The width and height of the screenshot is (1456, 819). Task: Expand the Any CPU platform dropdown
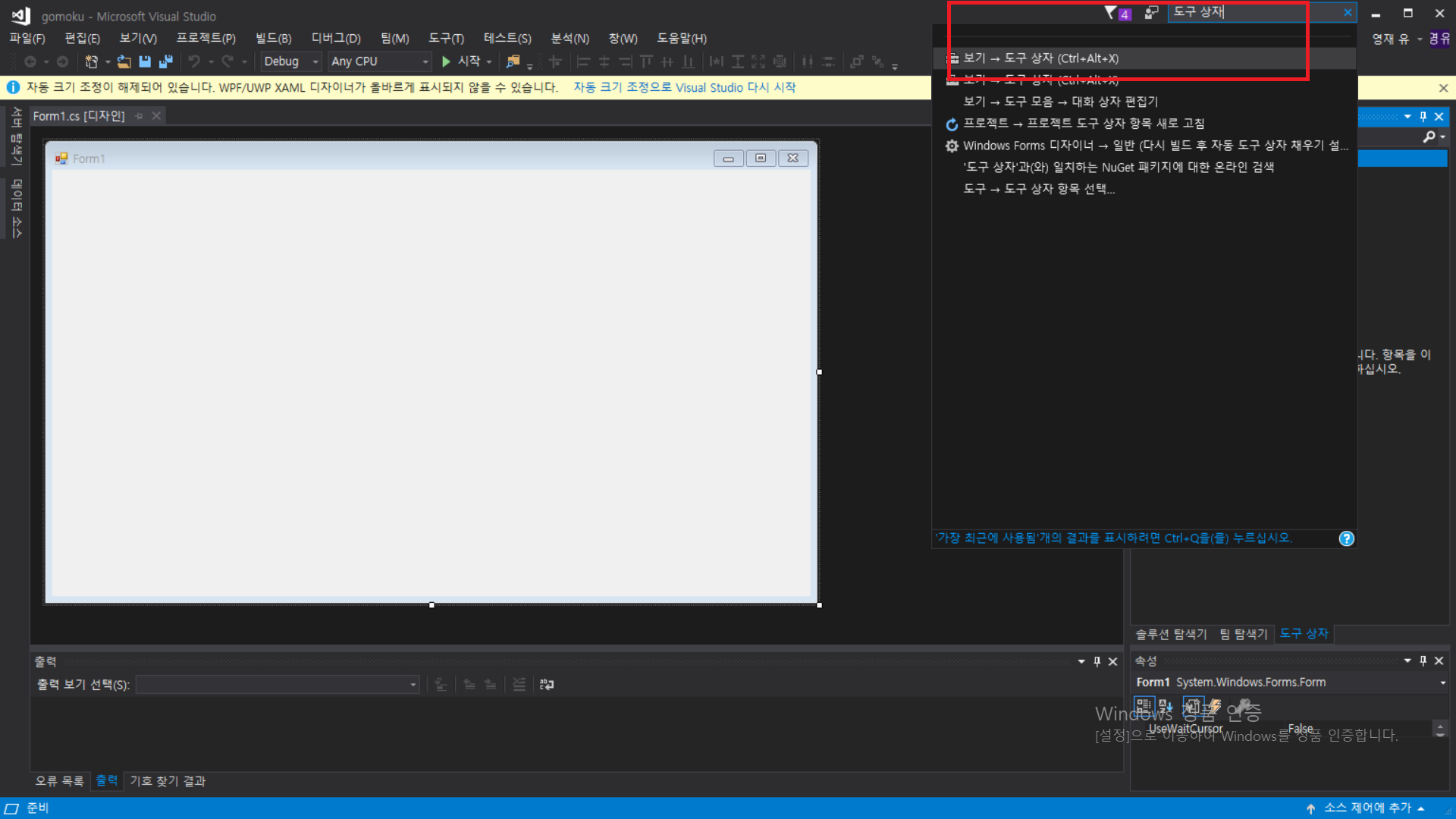coord(379,61)
